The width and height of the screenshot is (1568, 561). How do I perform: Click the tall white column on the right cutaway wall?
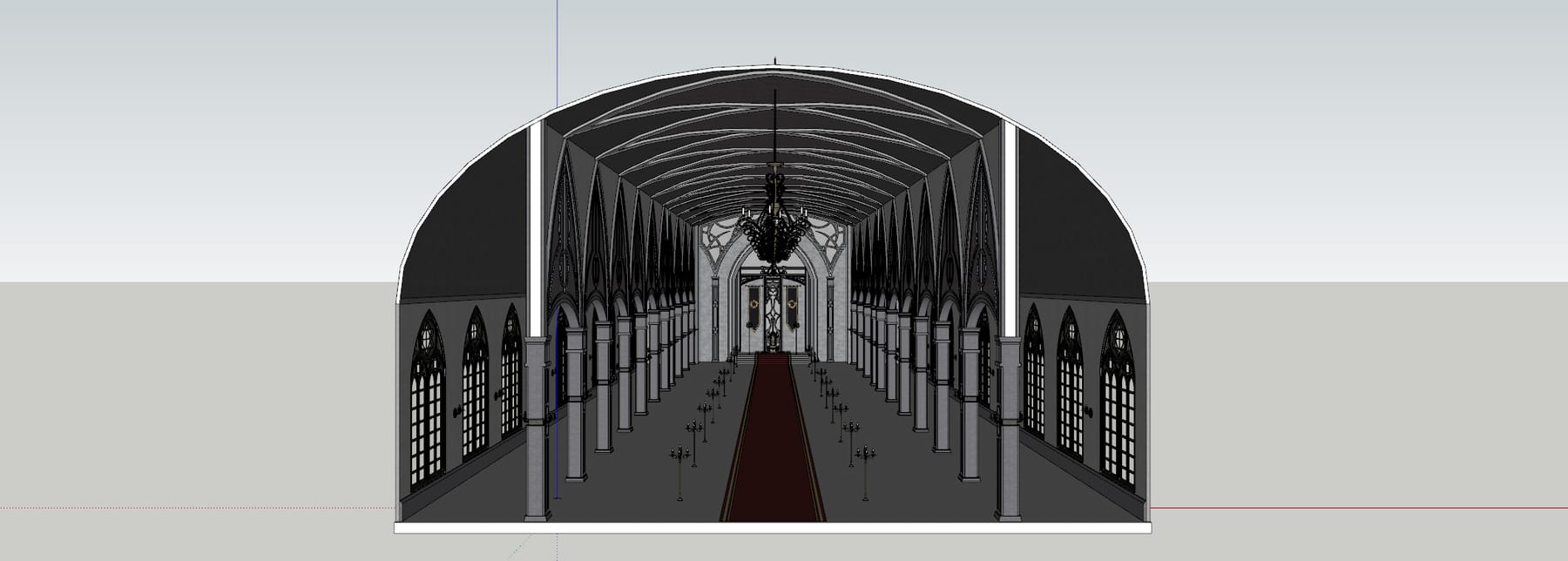1010,229
